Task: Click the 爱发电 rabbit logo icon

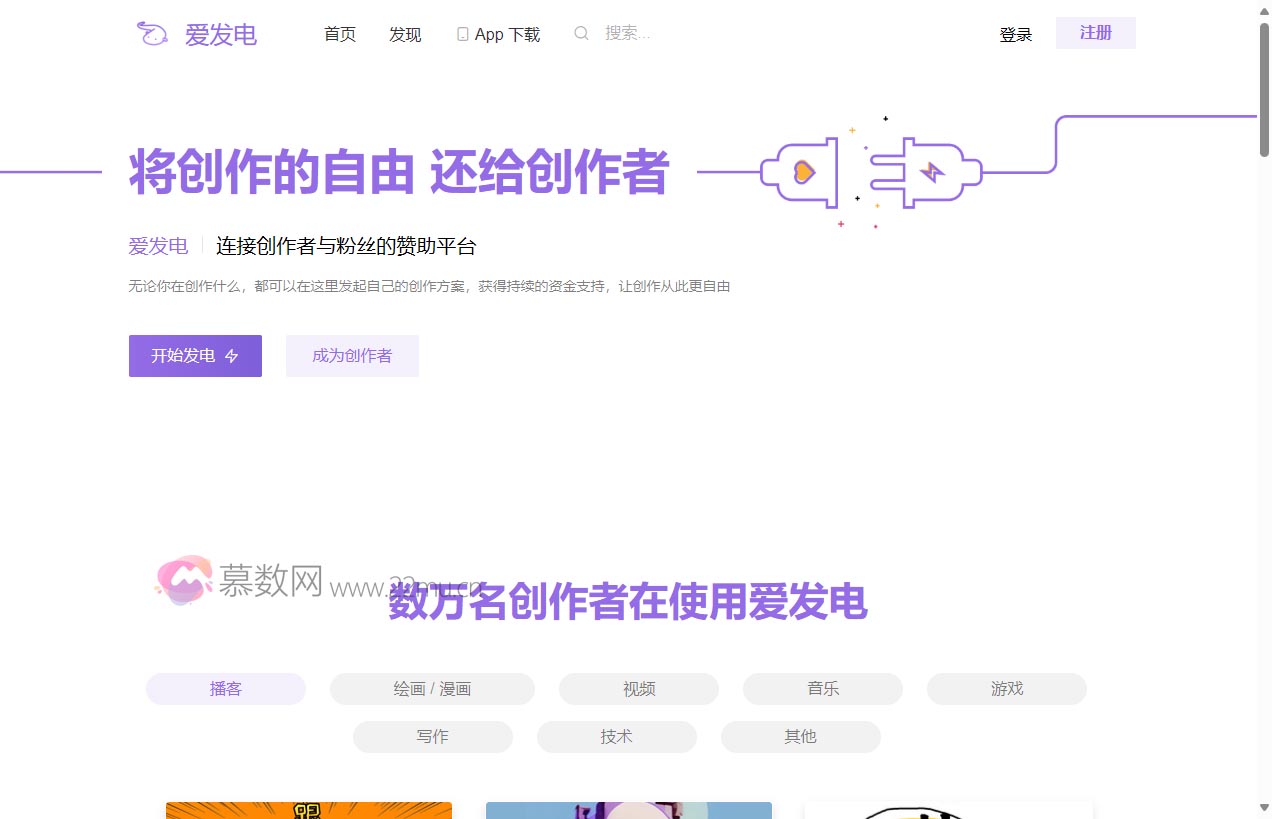Action: click(151, 33)
